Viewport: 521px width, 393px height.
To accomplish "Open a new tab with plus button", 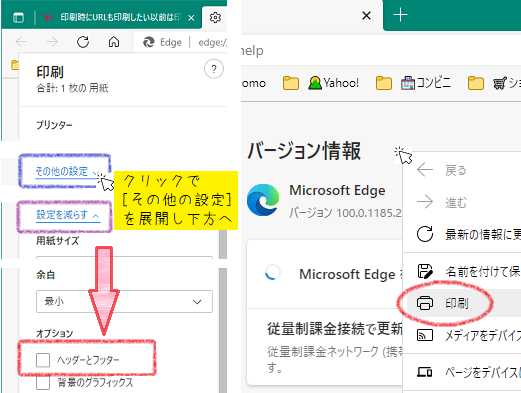I will [x=400, y=15].
